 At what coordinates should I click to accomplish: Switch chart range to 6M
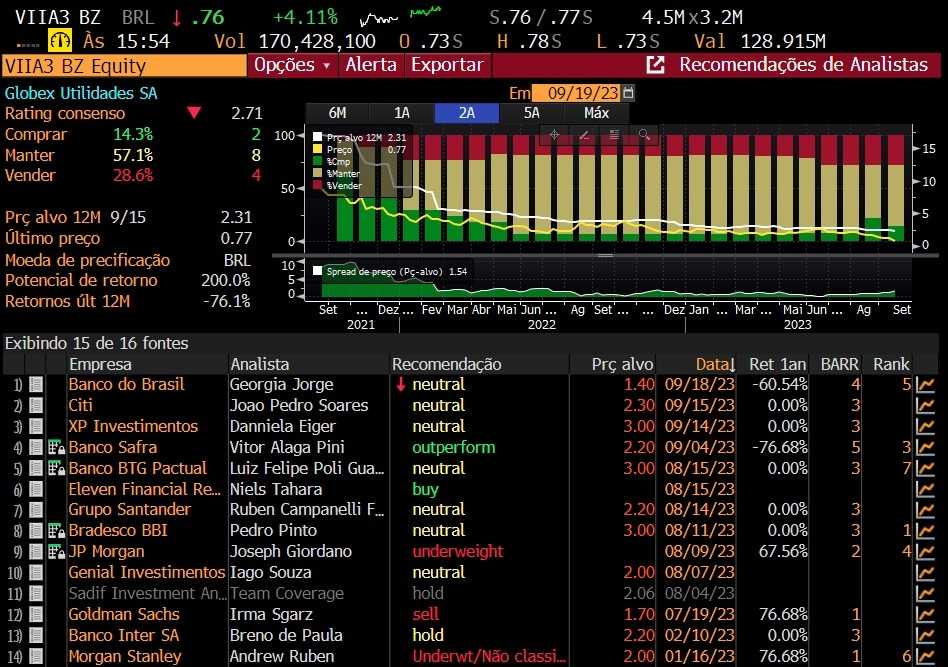click(x=337, y=113)
